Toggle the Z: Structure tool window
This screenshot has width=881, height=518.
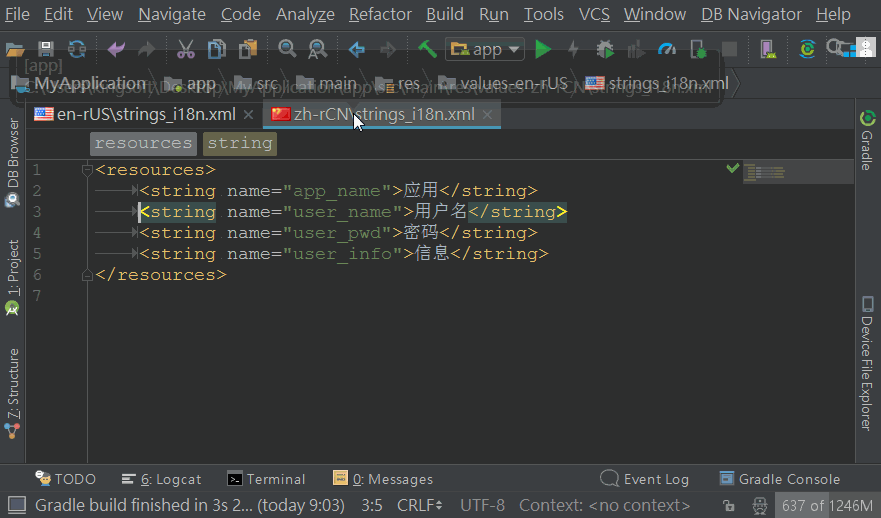coord(12,394)
